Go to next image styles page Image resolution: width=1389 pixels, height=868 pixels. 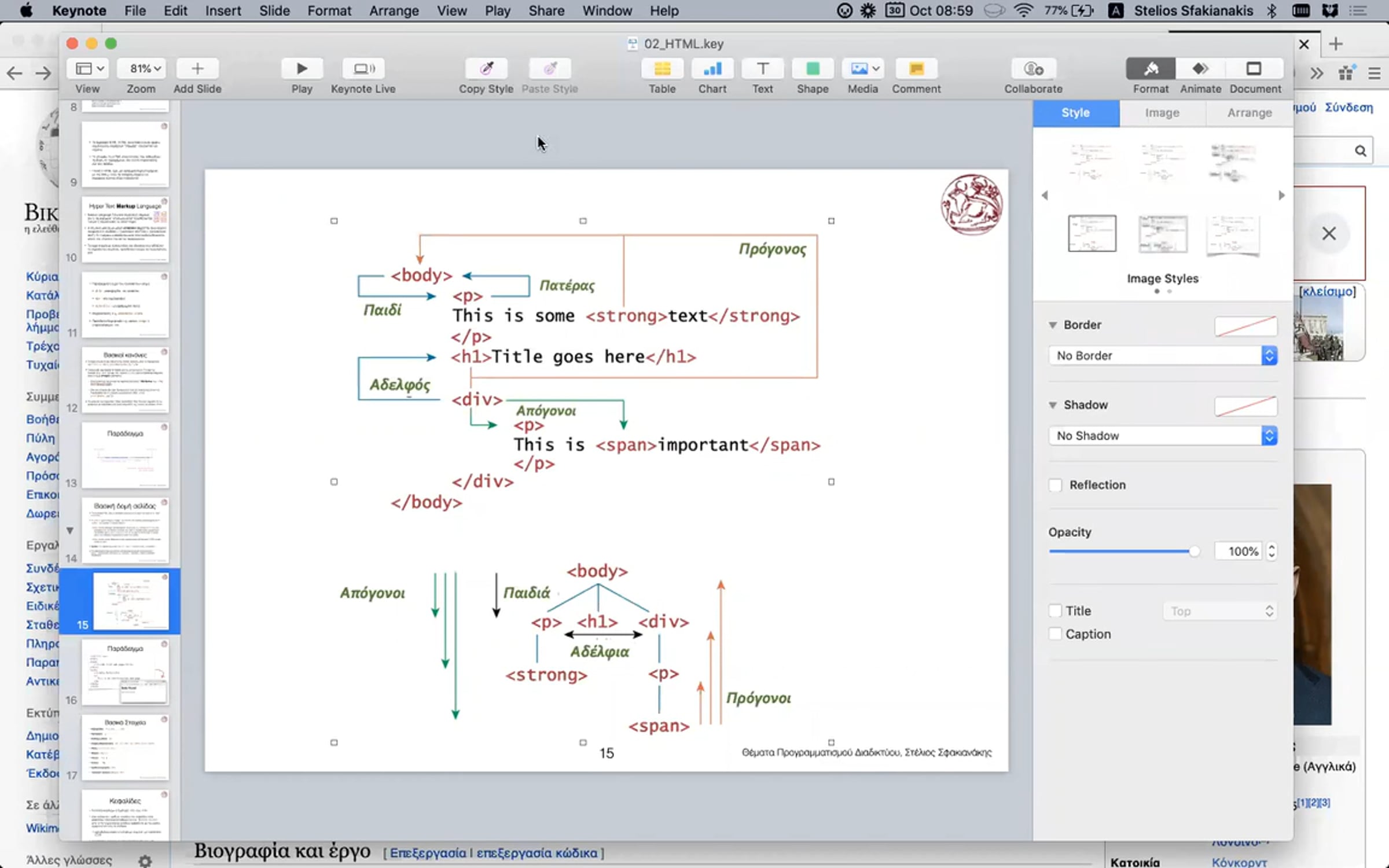pyautogui.click(x=1281, y=196)
